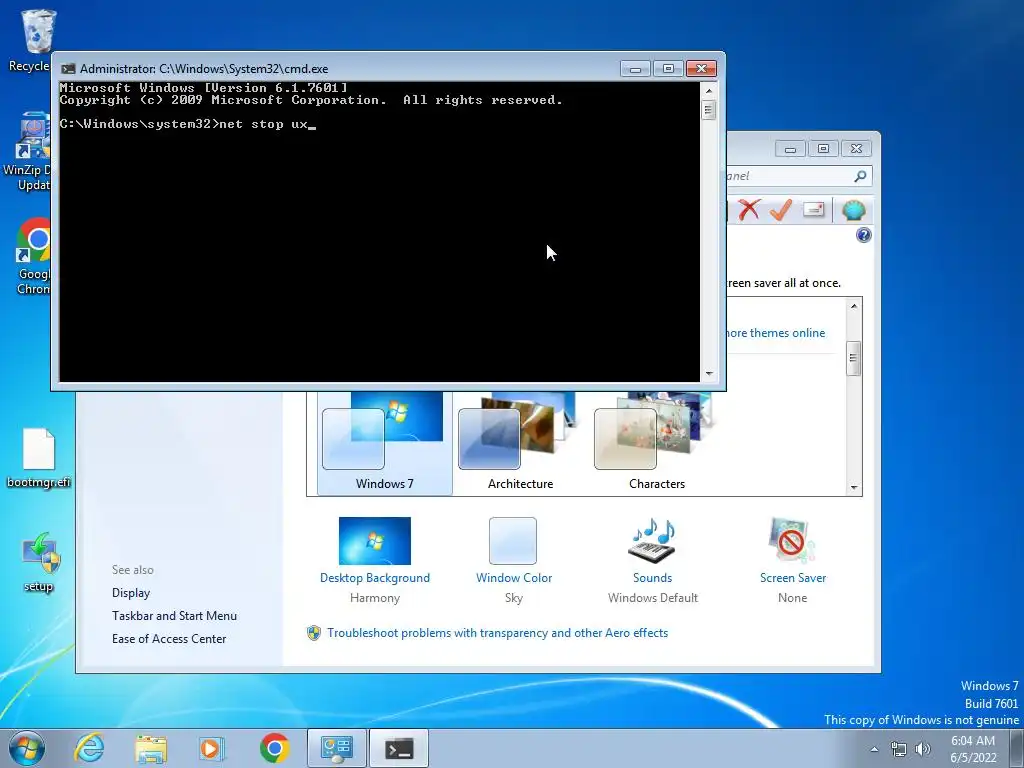
Task: Show hidden system tray icons
Action: (874, 749)
